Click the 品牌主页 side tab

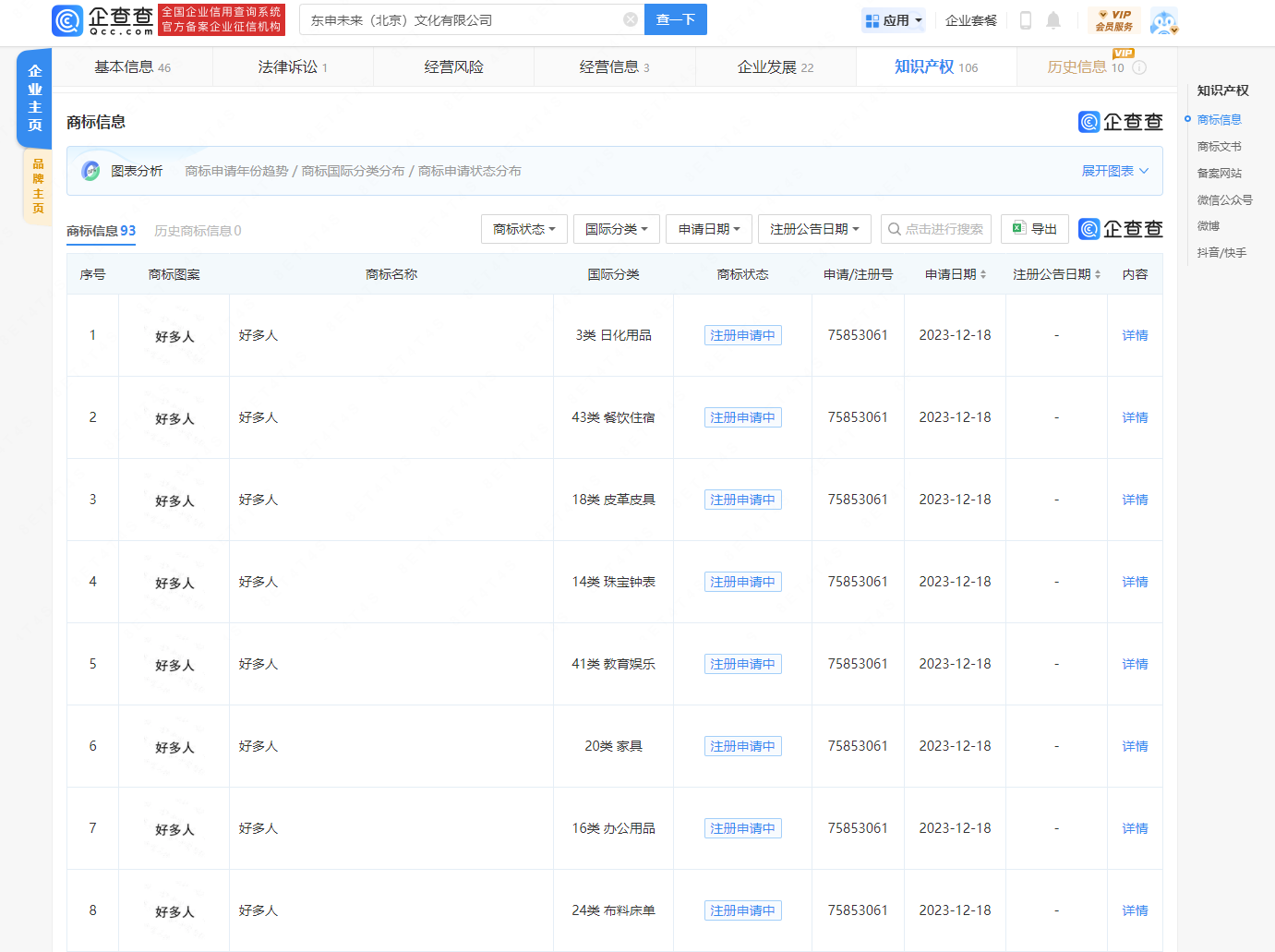click(x=38, y=187)
